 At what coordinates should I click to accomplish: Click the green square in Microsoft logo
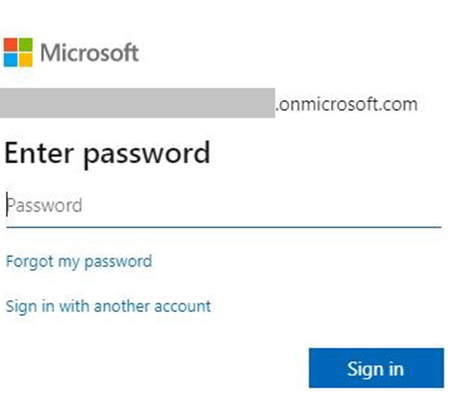[x=26, y=45]
